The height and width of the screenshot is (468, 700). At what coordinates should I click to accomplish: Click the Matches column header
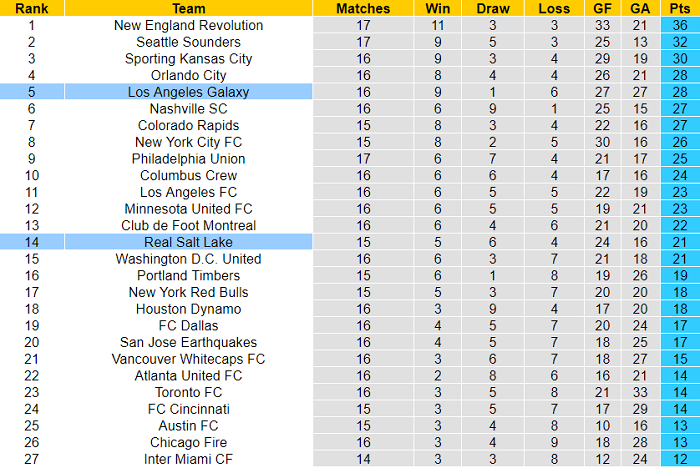coord(363,8)
